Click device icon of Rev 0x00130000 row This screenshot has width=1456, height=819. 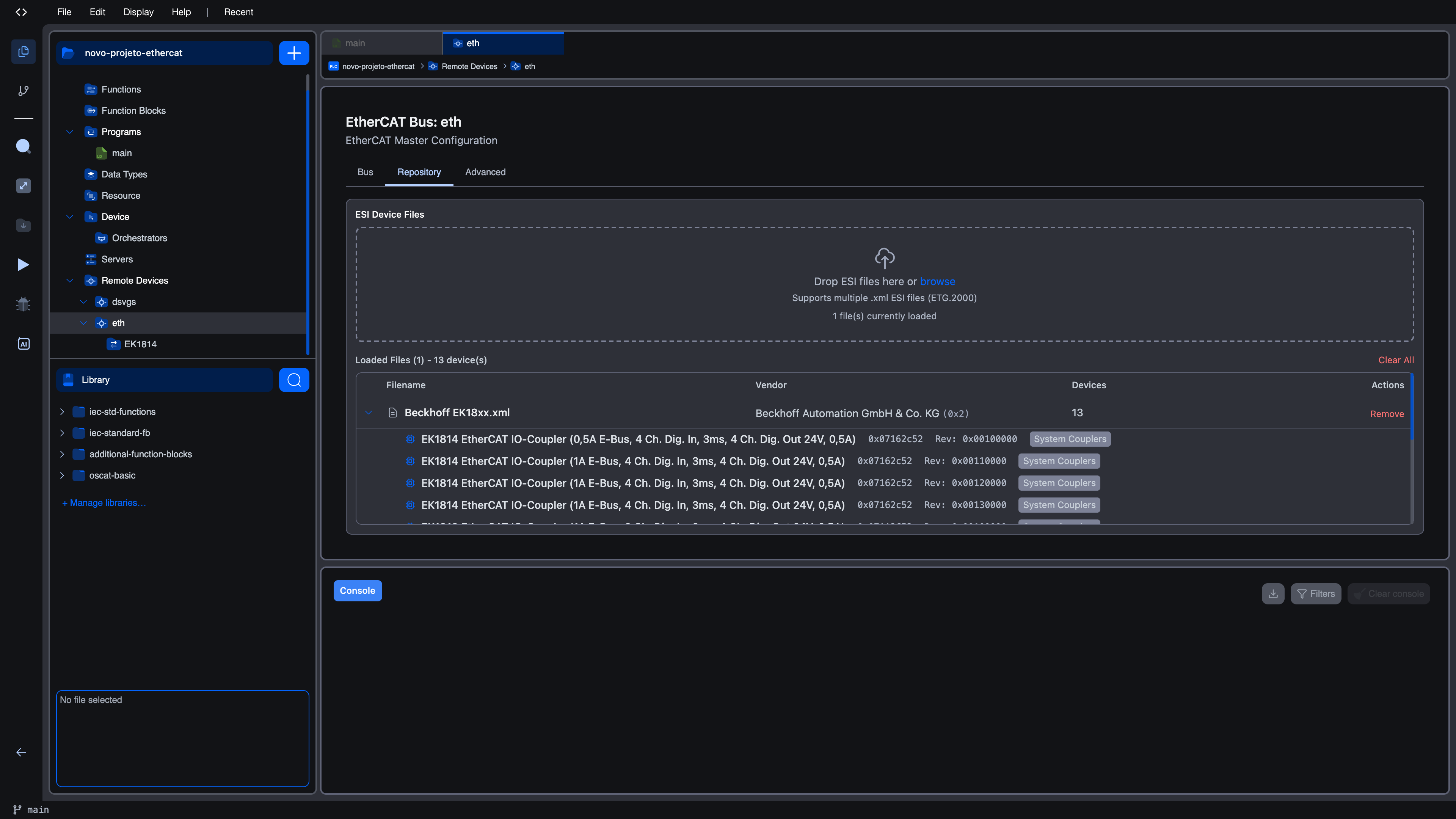(410, 505)
